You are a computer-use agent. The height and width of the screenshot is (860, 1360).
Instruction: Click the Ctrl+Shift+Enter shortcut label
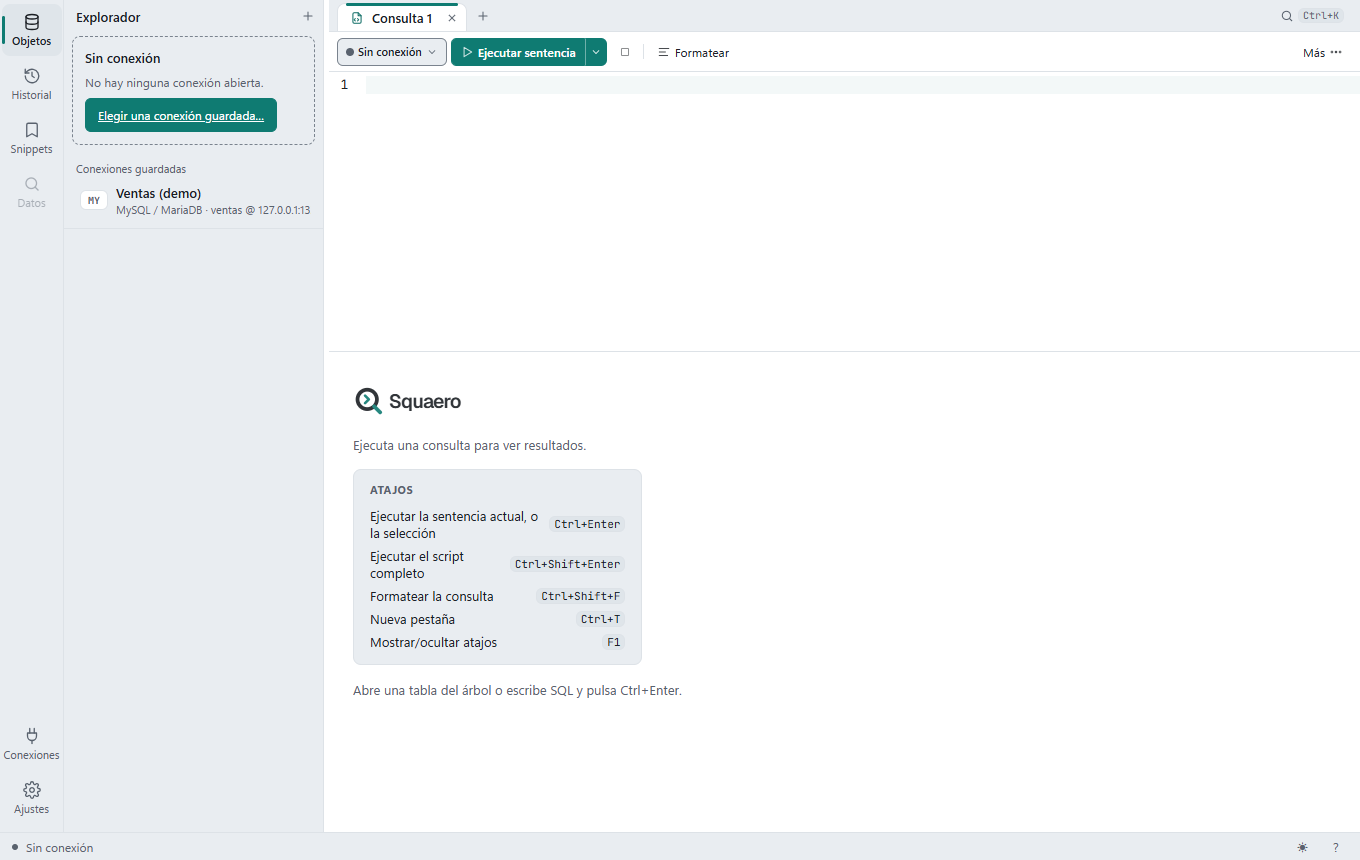pos(567,564)
